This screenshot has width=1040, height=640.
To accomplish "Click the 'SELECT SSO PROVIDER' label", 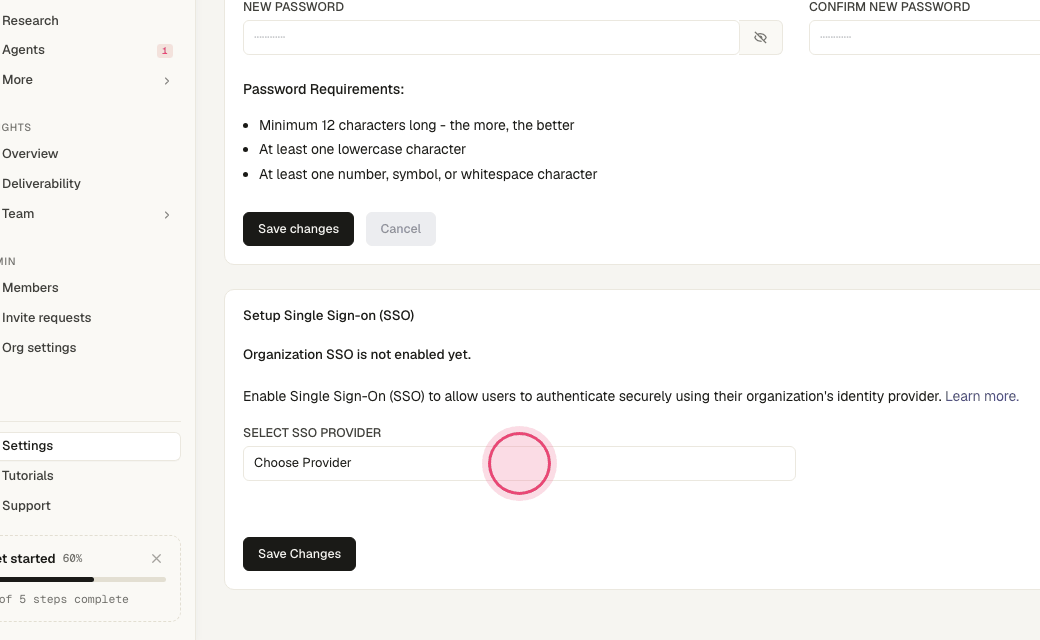I will coord(312,433).
